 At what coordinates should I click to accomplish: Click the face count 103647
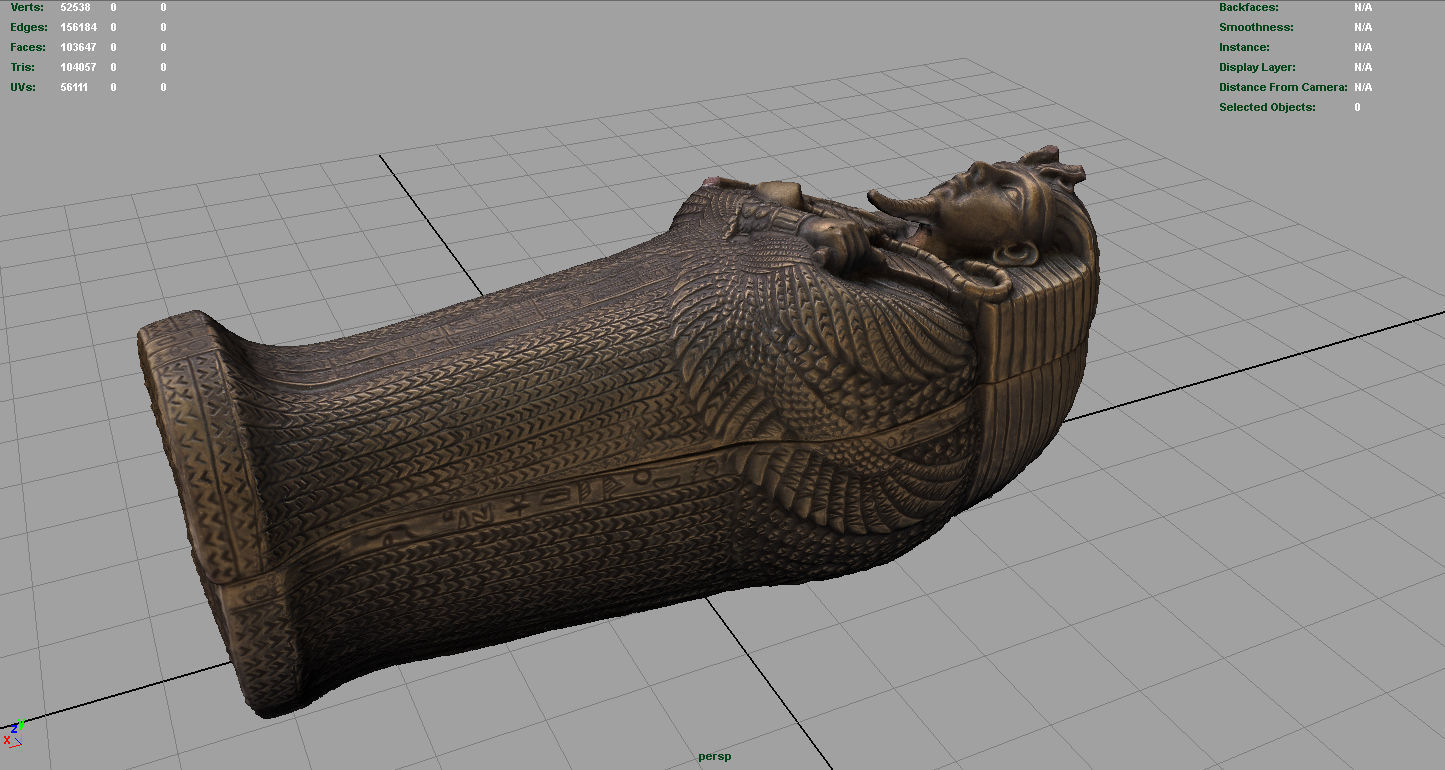78,47
